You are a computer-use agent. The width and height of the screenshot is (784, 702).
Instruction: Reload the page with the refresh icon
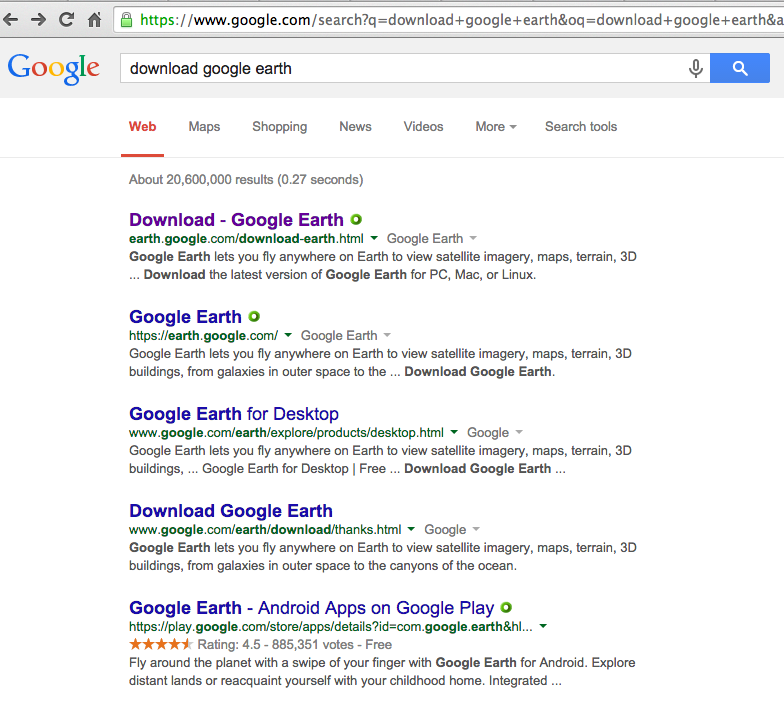[66, 20]
